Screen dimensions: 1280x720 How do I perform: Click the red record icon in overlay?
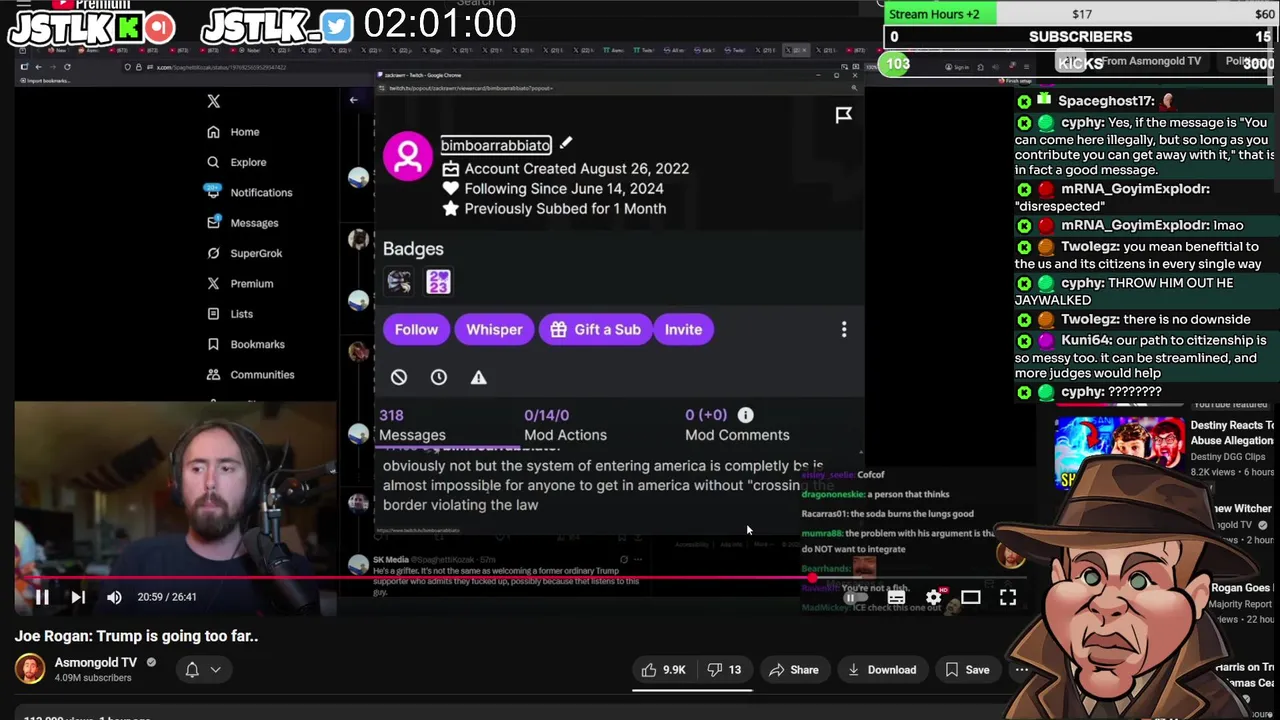click(160, 27)
